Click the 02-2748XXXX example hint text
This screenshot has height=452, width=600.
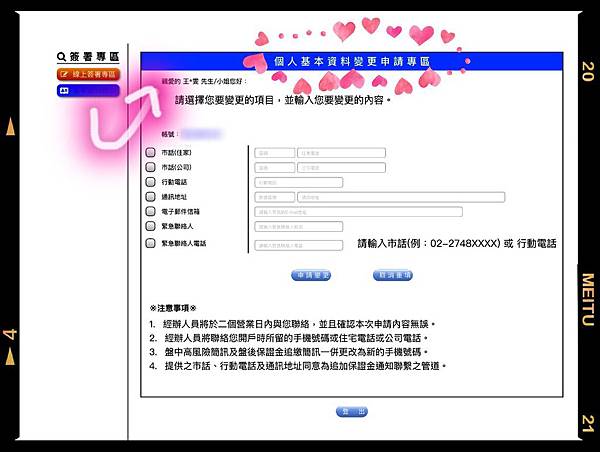(x=457, y=243)
